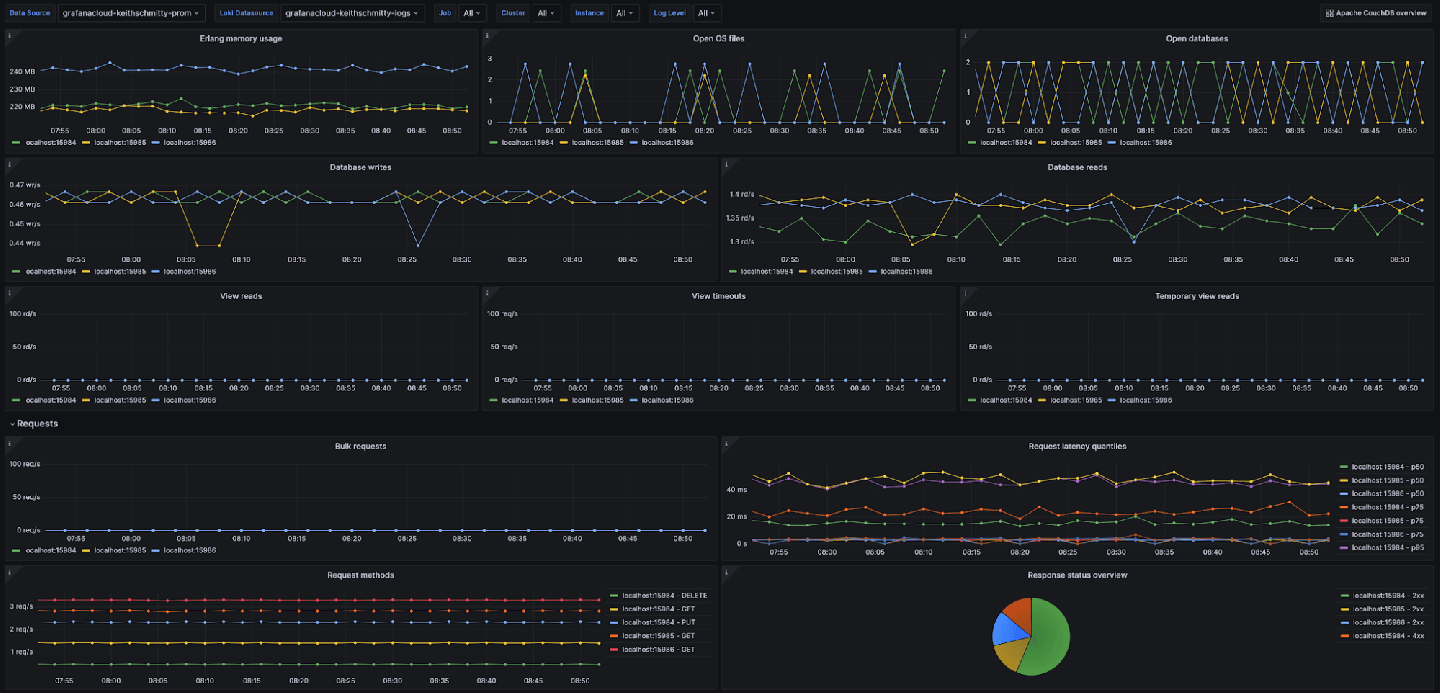Open the info icon on Erlang memory usage panel
1440x694 pixels.
pyautogui.click(x=11, y=35)
